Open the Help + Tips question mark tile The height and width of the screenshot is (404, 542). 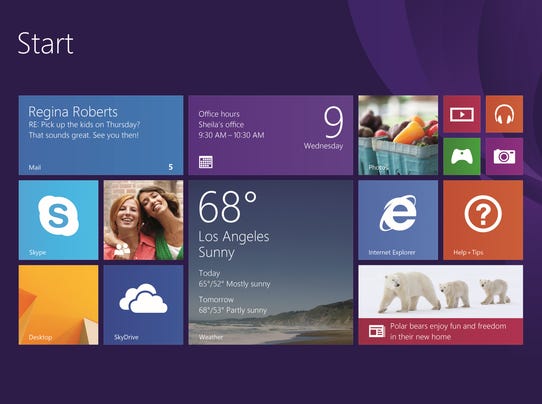483,220
